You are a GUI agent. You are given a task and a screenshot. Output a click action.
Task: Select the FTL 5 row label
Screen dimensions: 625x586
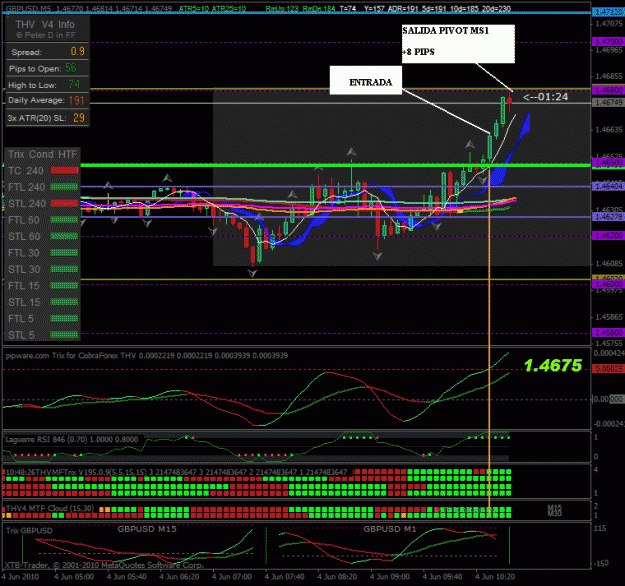pyautogui.click(x=21, y=319)
